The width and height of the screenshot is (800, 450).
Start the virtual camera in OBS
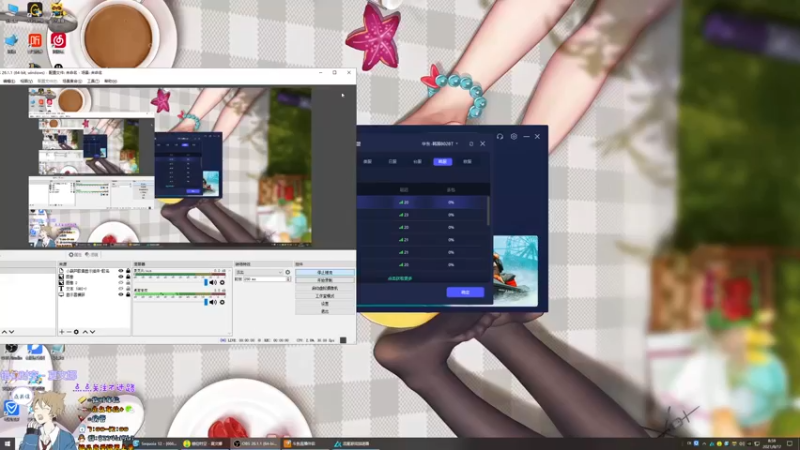pos(325,288)
